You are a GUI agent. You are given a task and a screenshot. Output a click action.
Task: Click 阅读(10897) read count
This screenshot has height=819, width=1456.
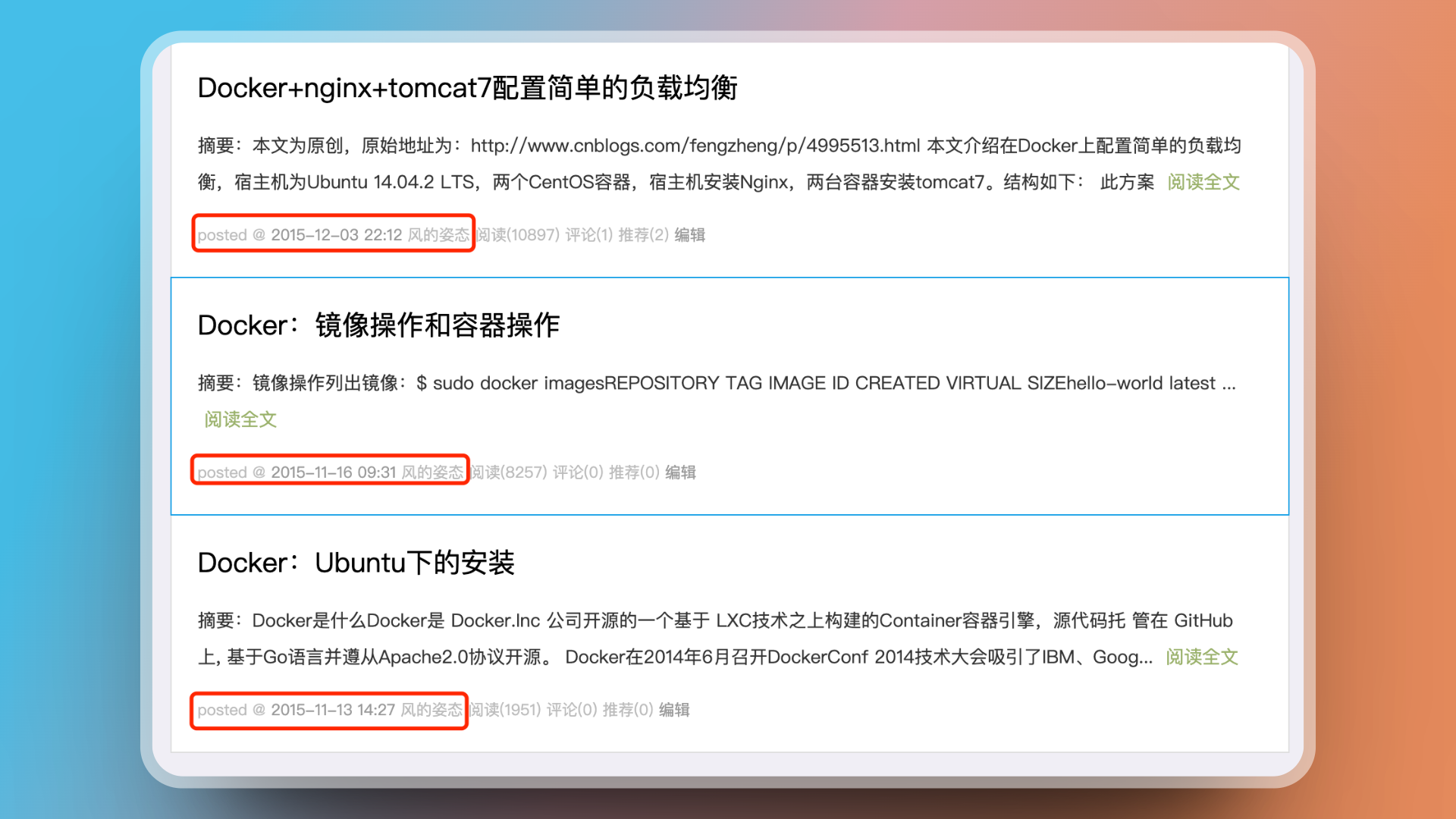point(519,235)
